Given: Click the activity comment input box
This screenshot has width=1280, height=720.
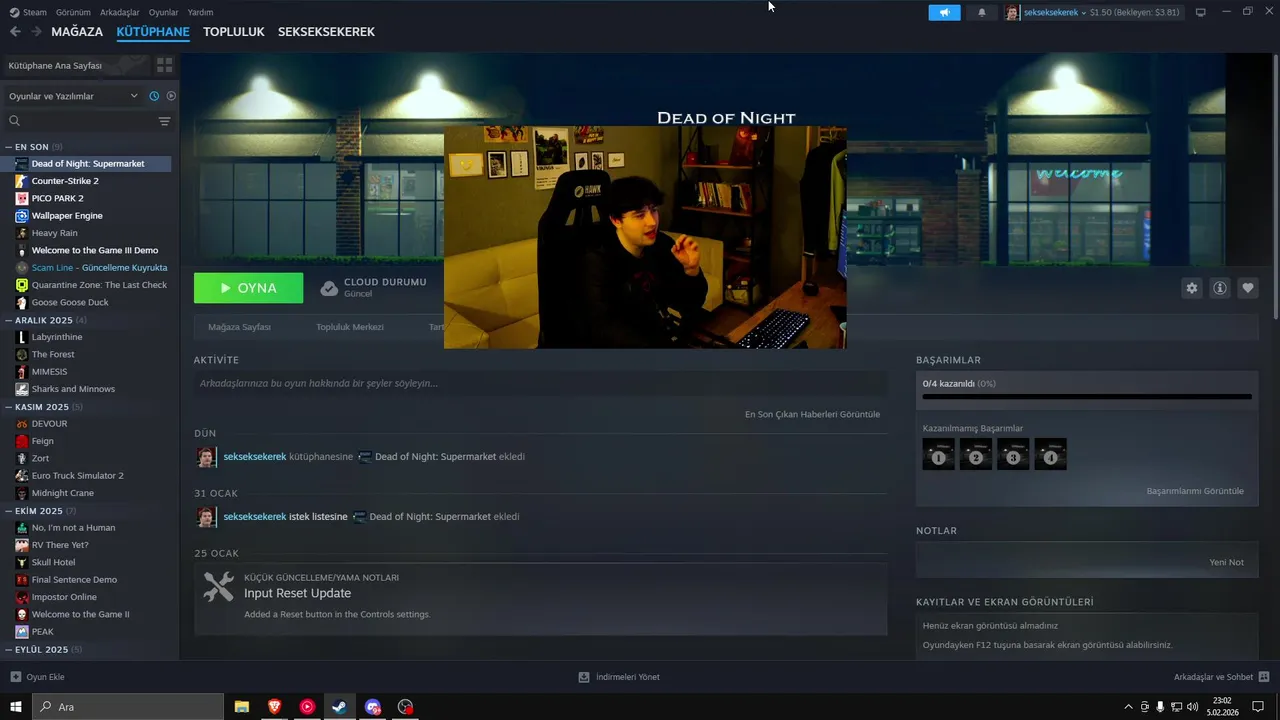Looking at the screenshot, I should coord(540,383).
